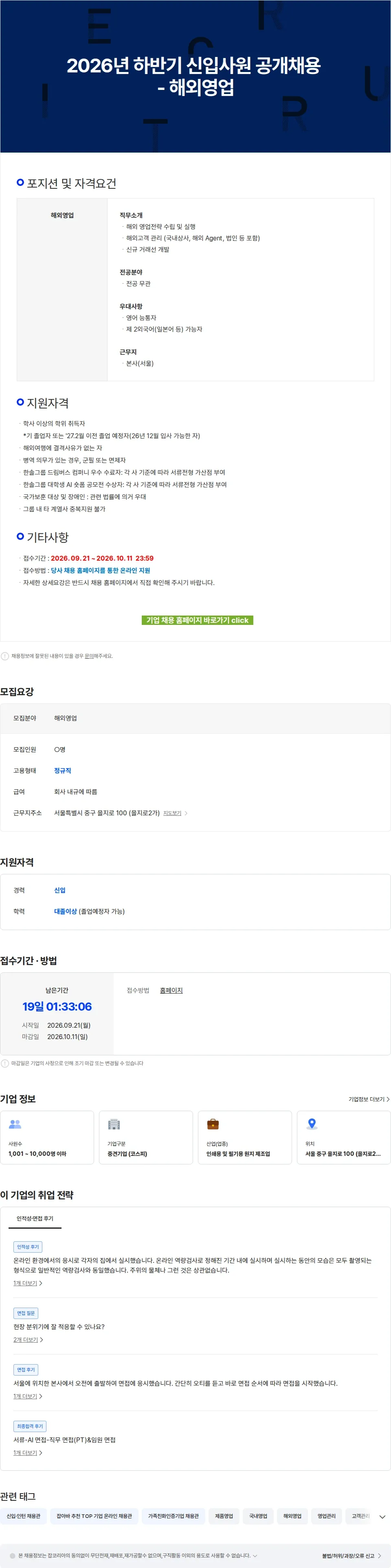Expand 1개 더보기 under 최종합격 후기
The width and height of the screenshot is (391, 1568).
(x=27, y=1452)
